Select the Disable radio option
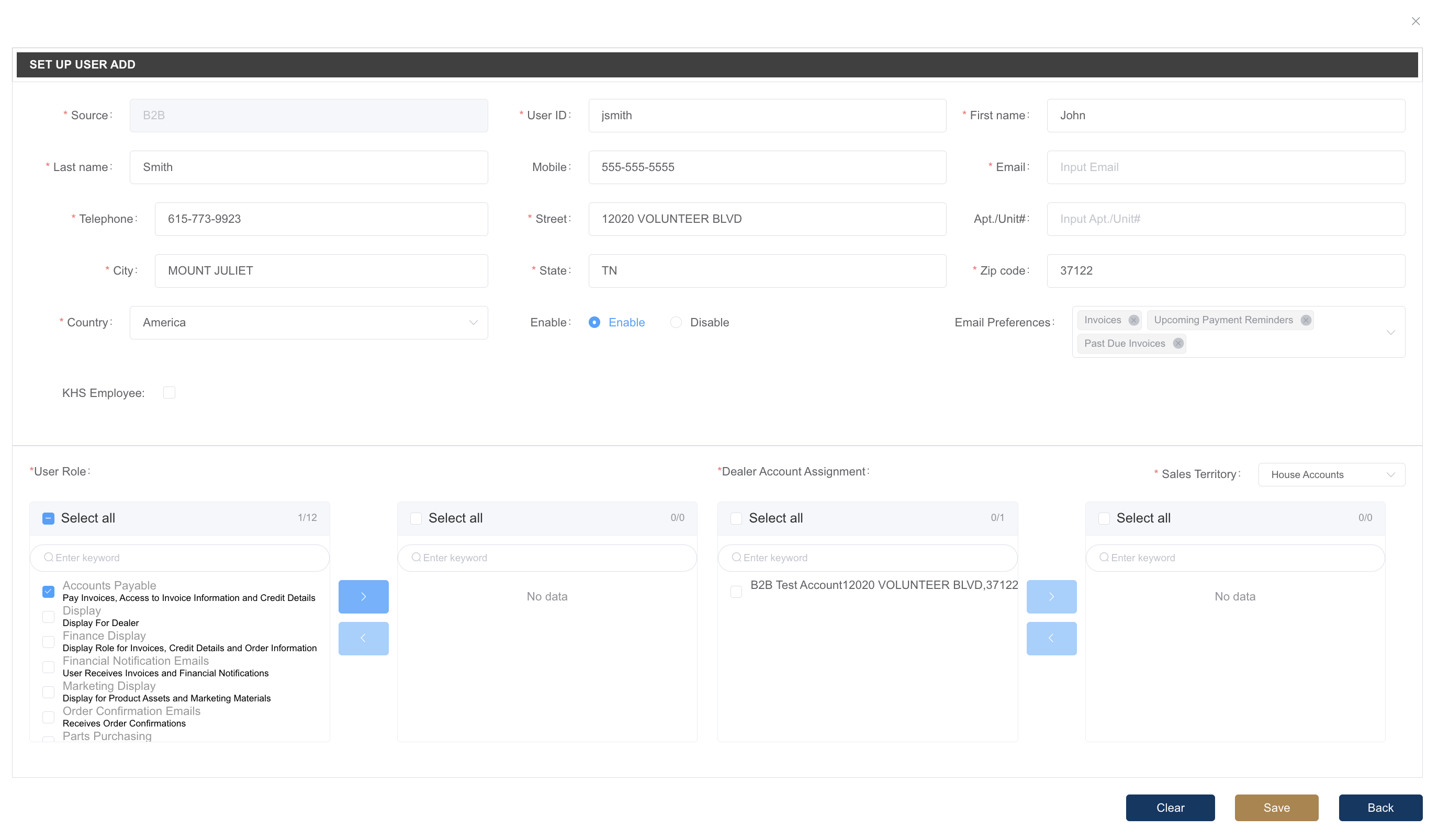Image resolution: width=1438 pixels, height=840 pixels. click(676, 322)
